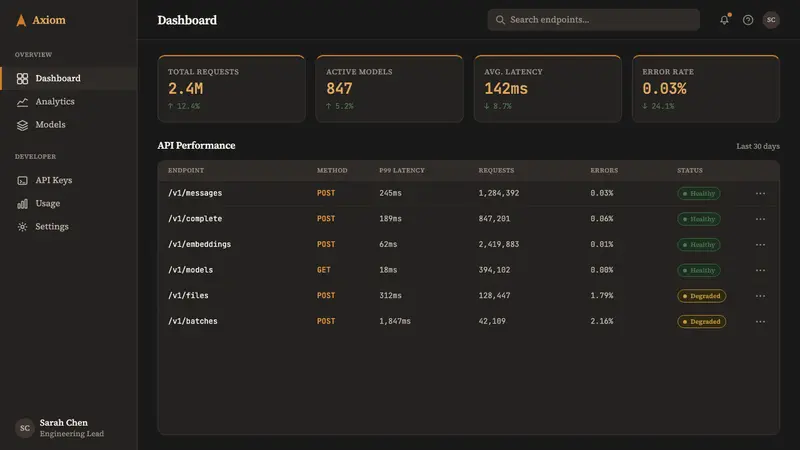Open more options for /v1/batches row
The image size is (800, 450).
(760, 321)
